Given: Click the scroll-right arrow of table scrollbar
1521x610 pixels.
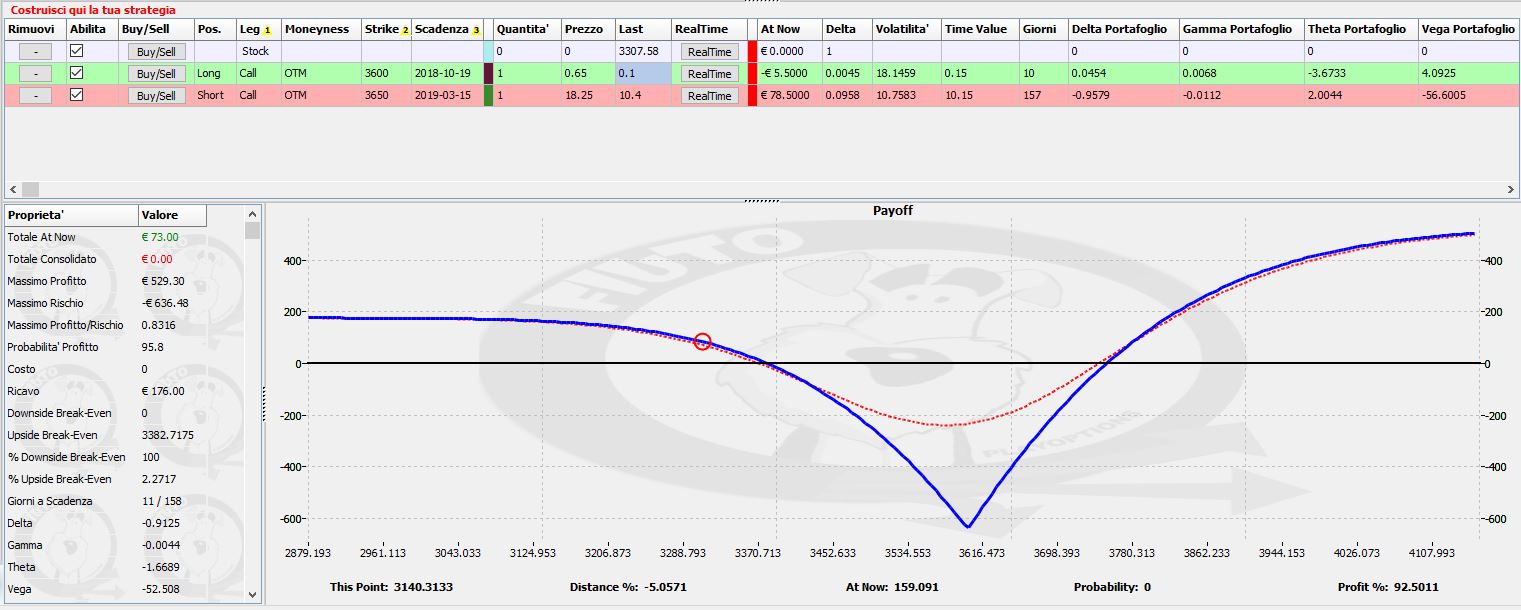Looking at the screenshot, I should pyautogui.click(x=1510, y=189).
